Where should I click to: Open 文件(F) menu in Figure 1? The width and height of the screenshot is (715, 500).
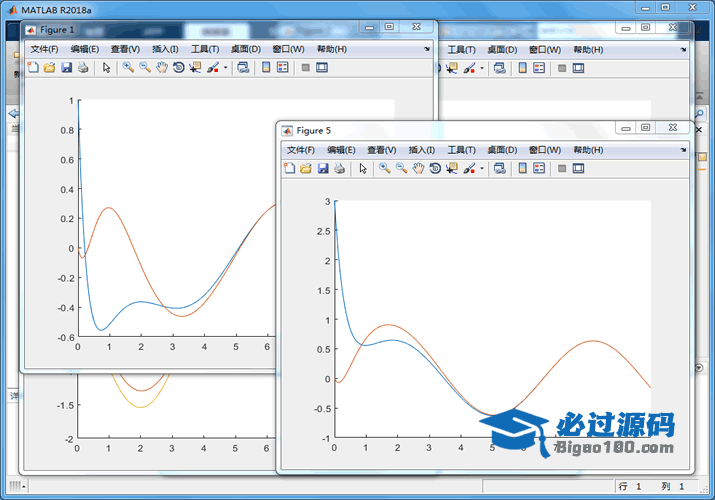point(44,49)
